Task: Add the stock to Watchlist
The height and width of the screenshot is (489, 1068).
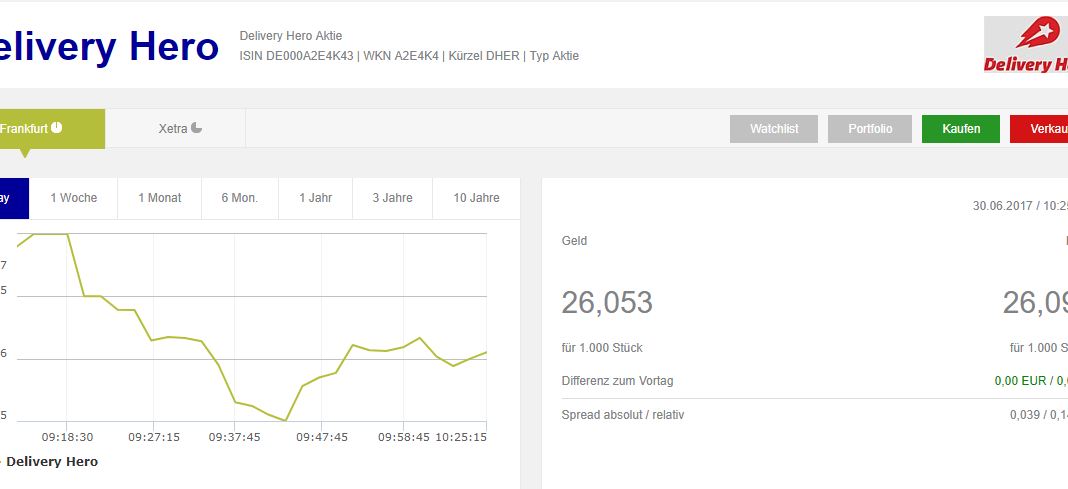Action: pos(774,129)
